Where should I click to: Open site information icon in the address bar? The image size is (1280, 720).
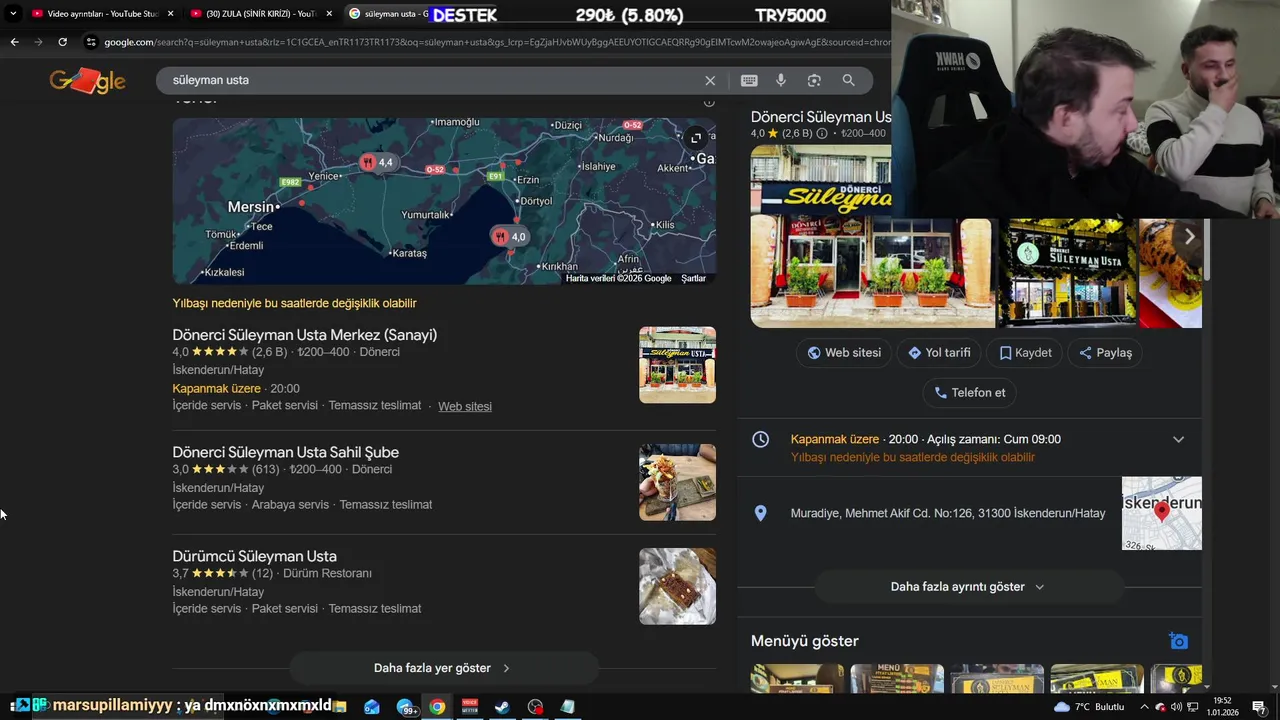pos(91,42)
